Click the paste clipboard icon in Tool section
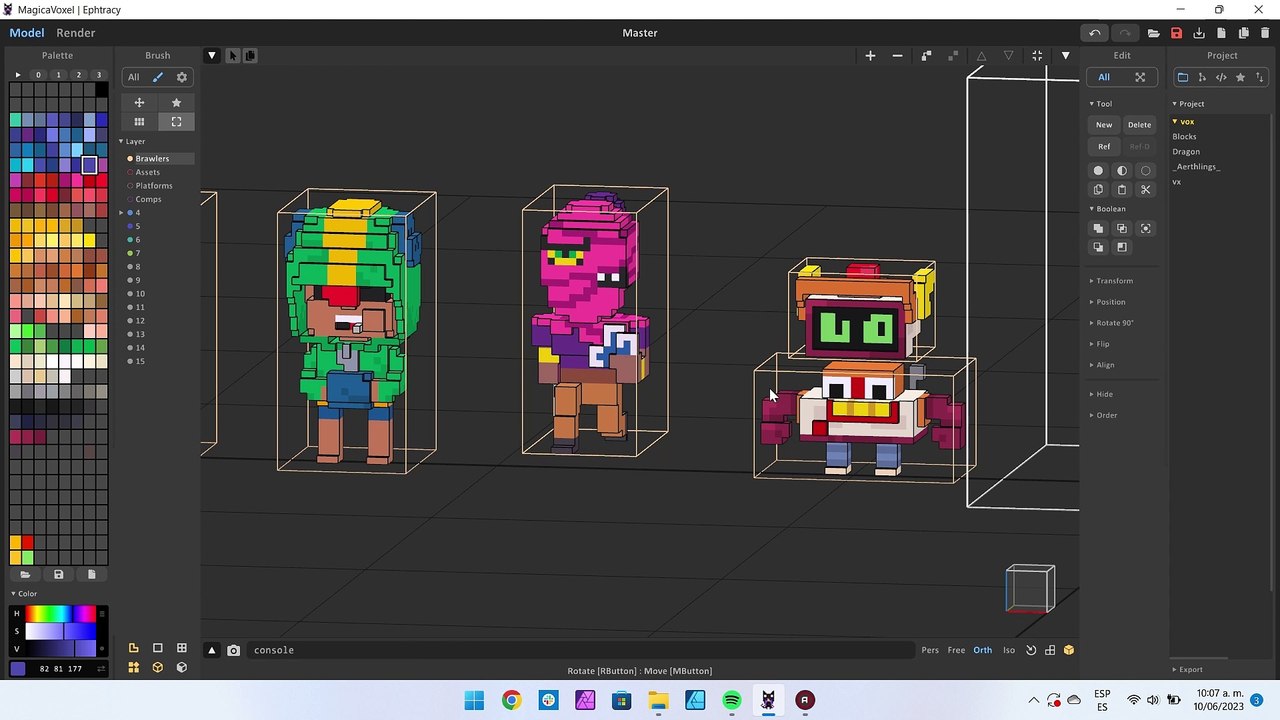Image resolution: width=1280 pixels, height=720 pixels. click(1122, 190)
